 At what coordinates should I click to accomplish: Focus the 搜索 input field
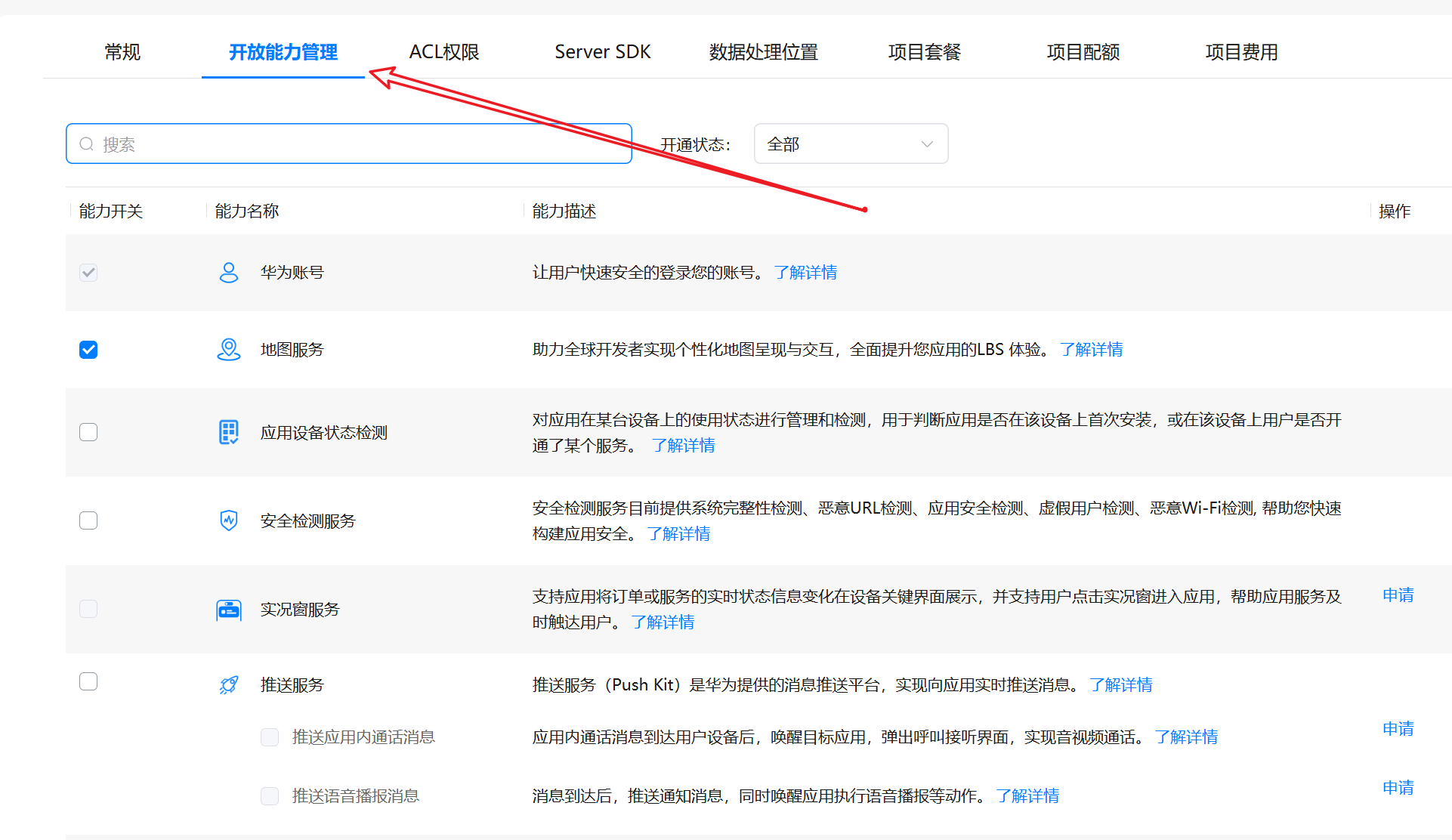pyautogui.click(x=363, y=144)
